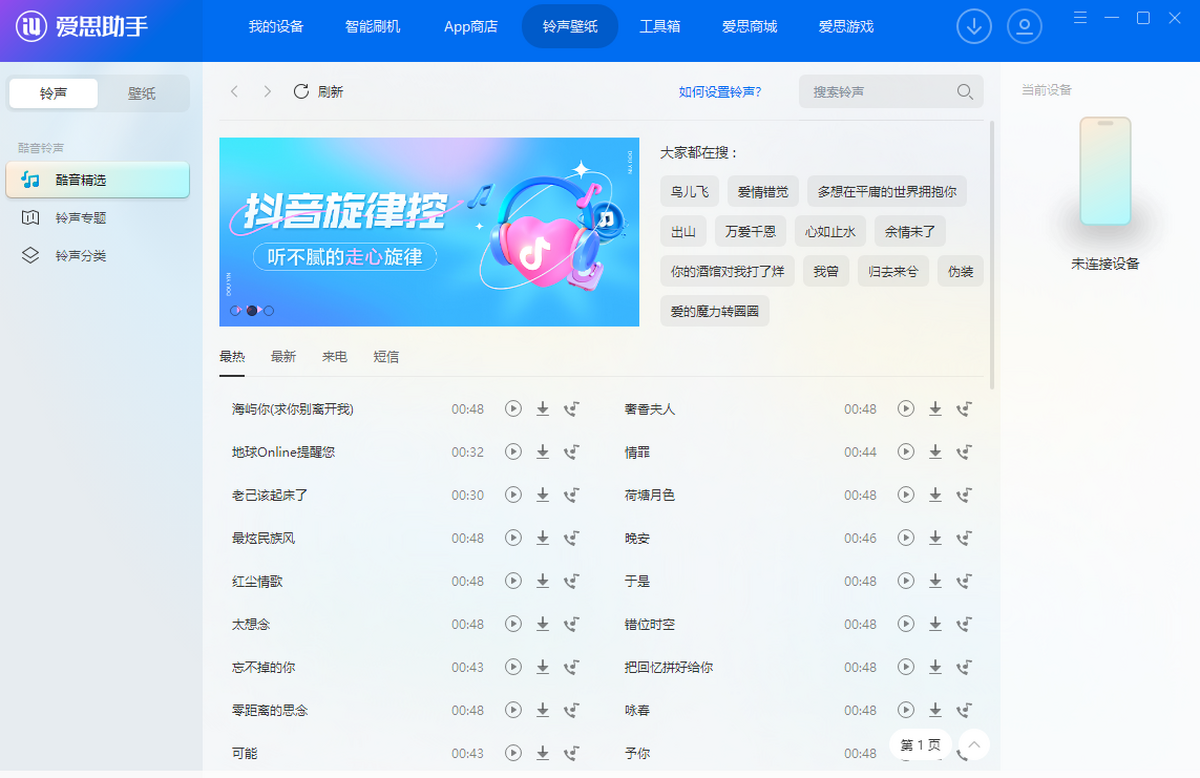Play the 老己该起床了 ringtone
This screenshot has height=778, width=1200.
coord(513,495)
